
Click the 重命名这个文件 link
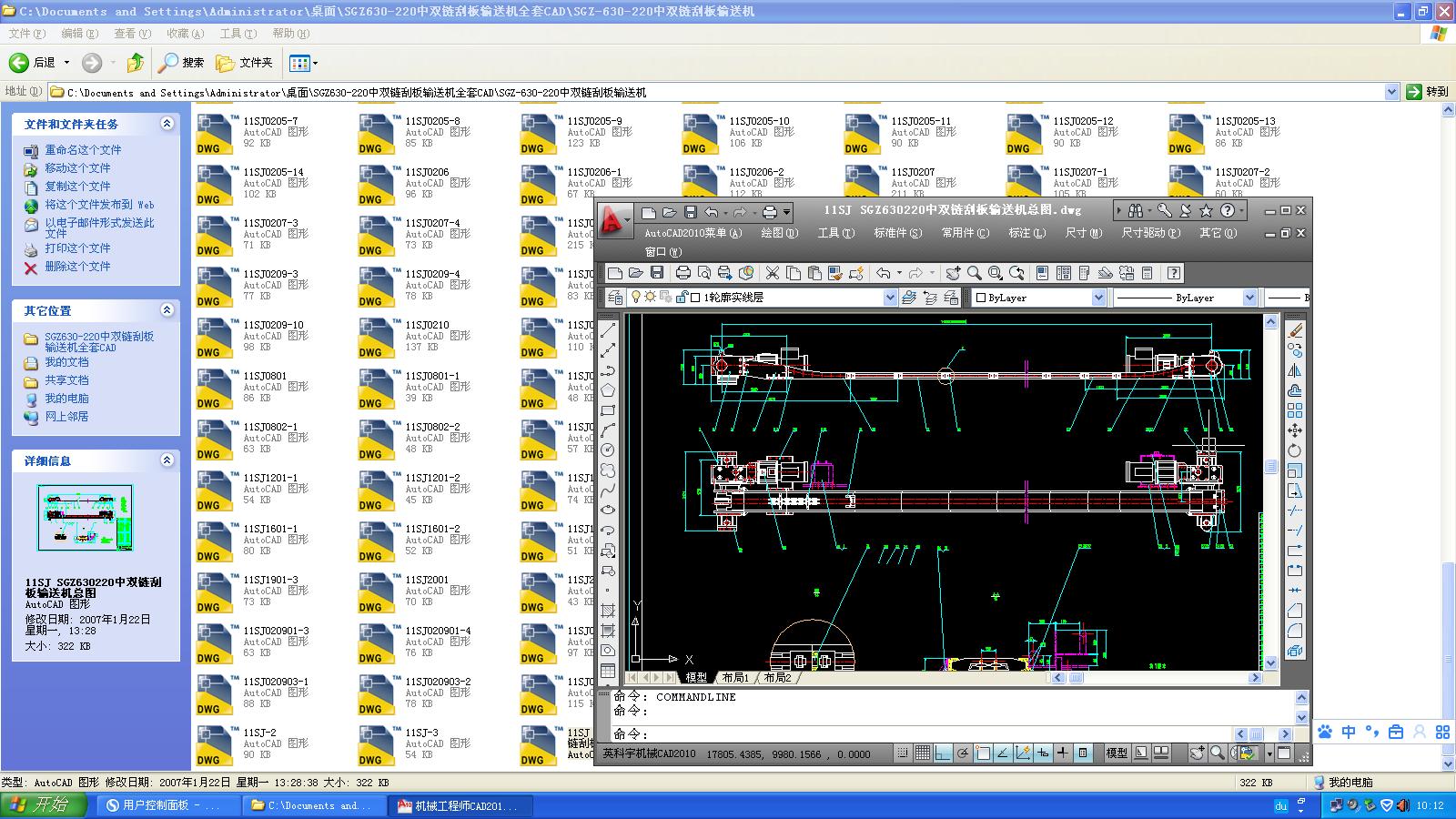coord(83,150)
